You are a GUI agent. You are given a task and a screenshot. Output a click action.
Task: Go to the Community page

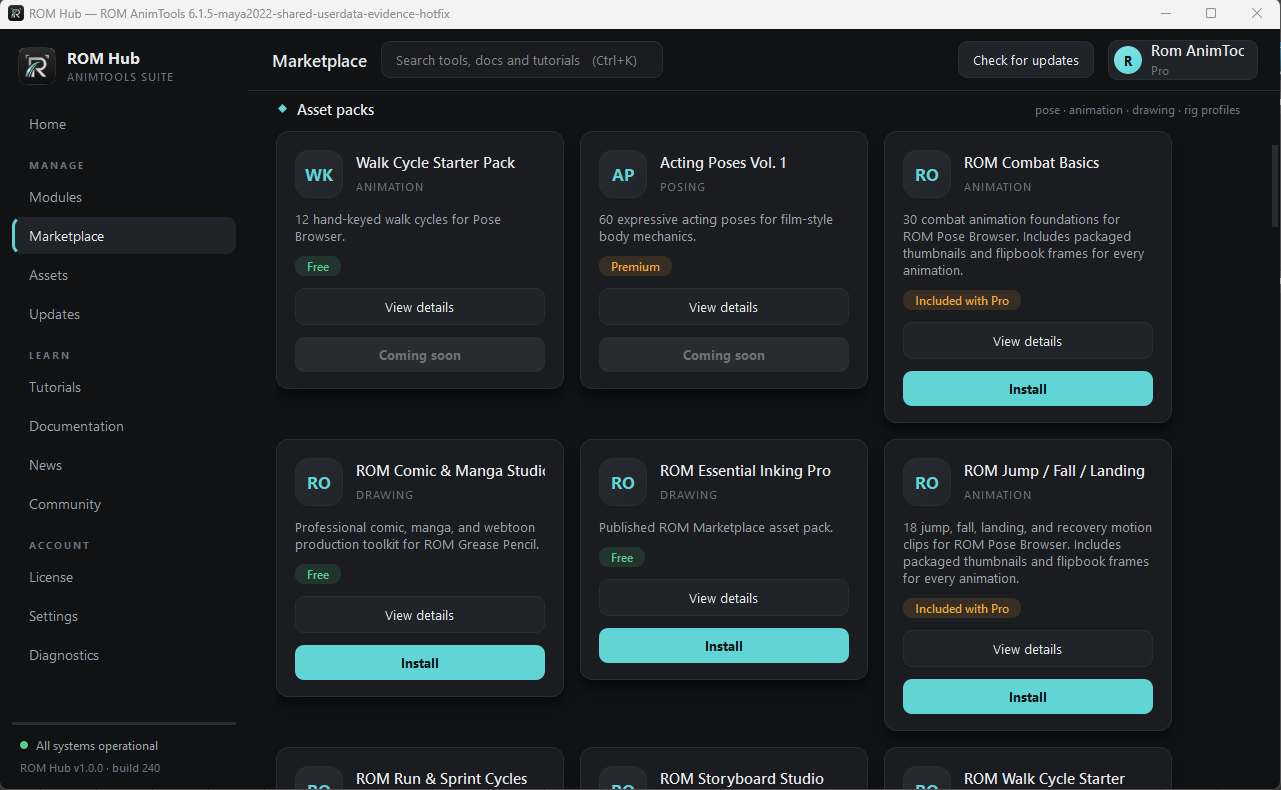[124, 504]
